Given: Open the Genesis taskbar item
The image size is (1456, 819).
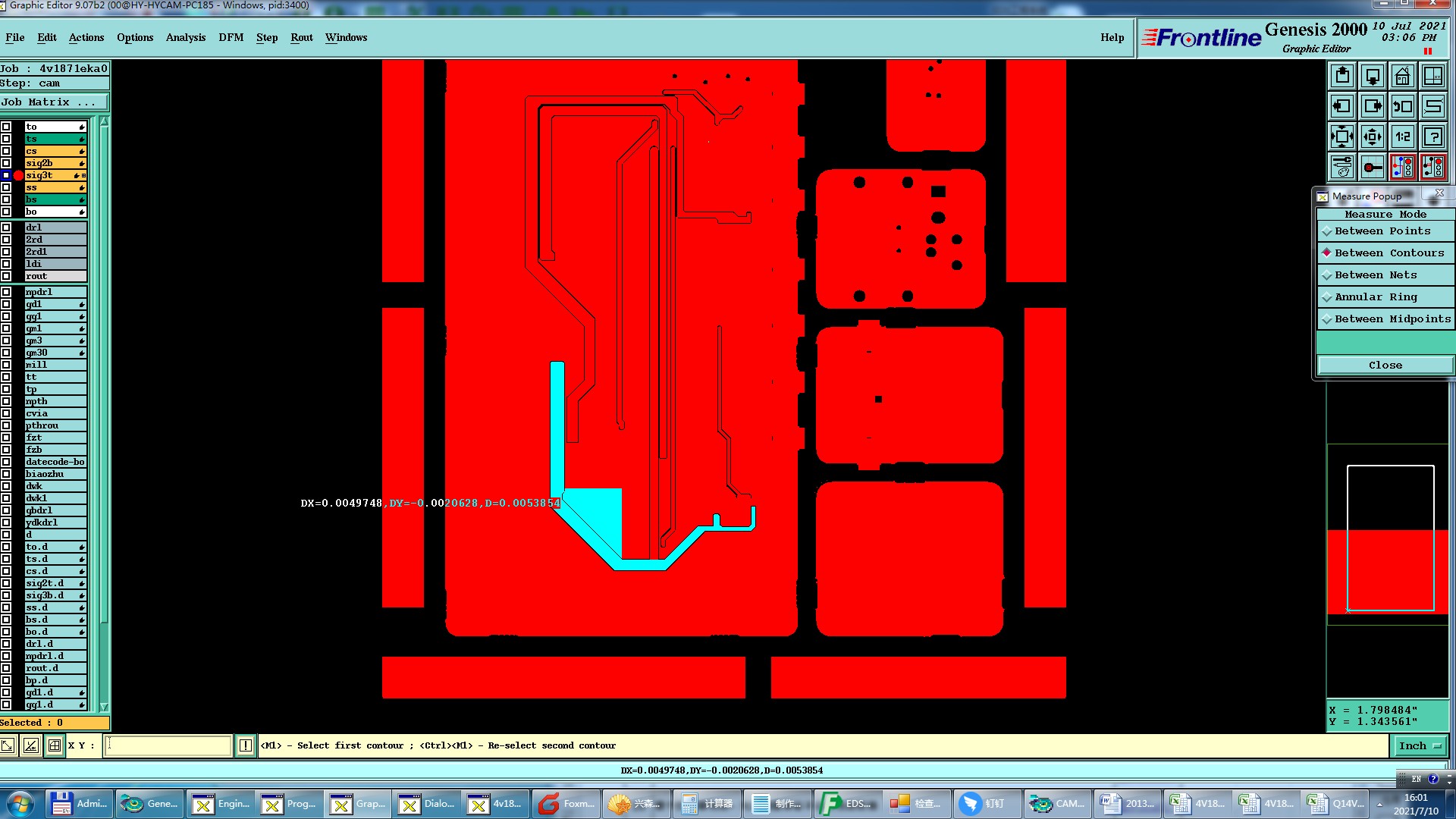Looking at the screenshot, I should [x=149, y=804].
